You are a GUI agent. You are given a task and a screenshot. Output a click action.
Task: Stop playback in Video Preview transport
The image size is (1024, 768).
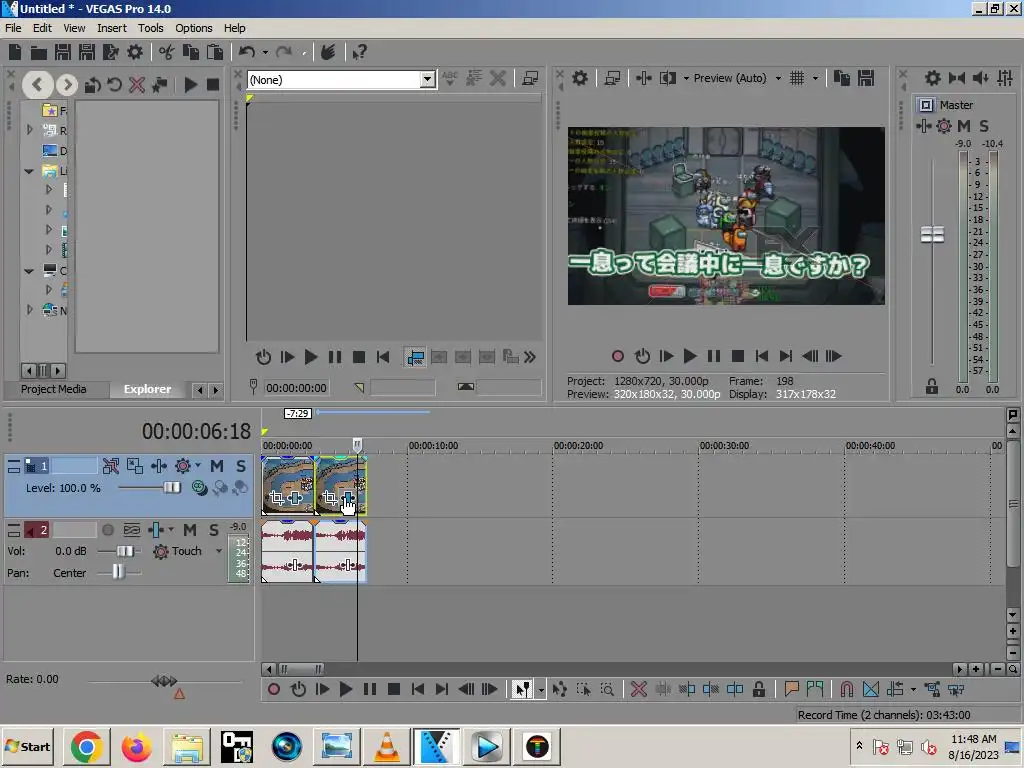tap(738, 356)
